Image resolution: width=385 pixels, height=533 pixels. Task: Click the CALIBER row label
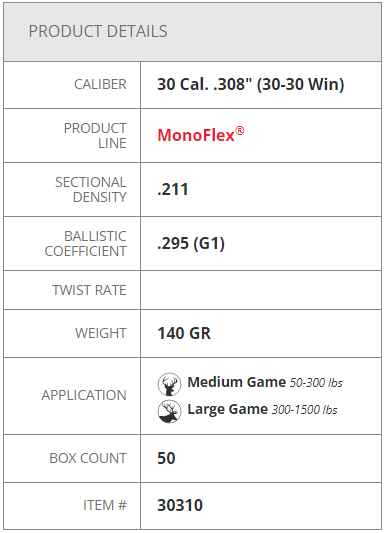(100, 84)
